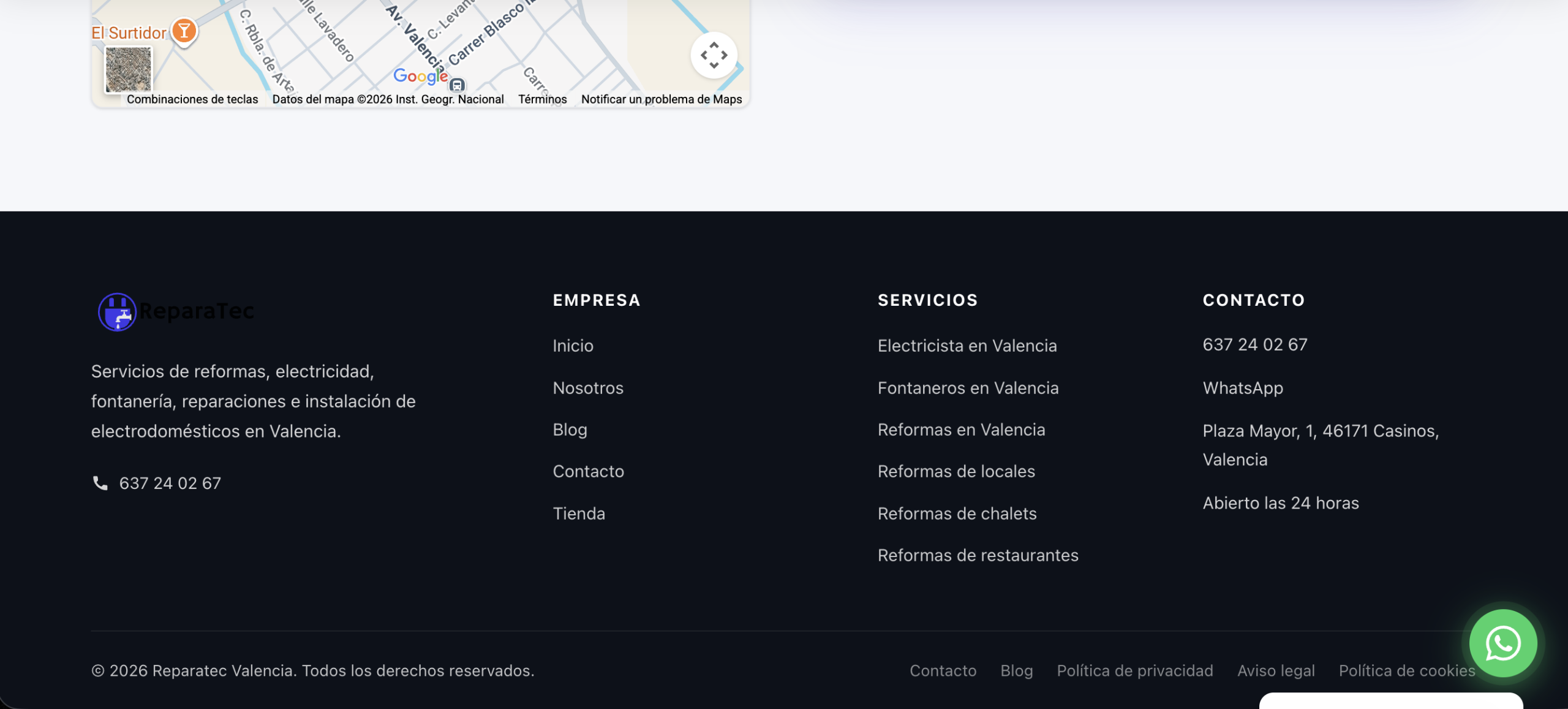Call 637 24 02 67 in Contacto column
Image resolution: width=1568 pixels, height=709 pixels.
click(x=1255, y=344)
